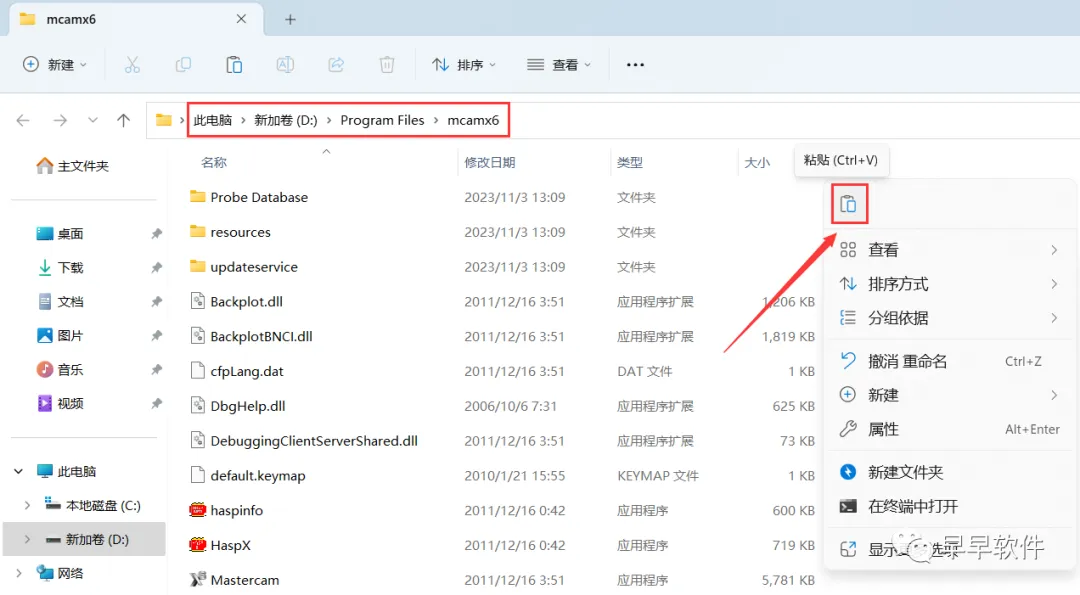This screenshot has width=1080, height=595.
Task: Click the Copy icon in toolbar
Action: [183, 65]
